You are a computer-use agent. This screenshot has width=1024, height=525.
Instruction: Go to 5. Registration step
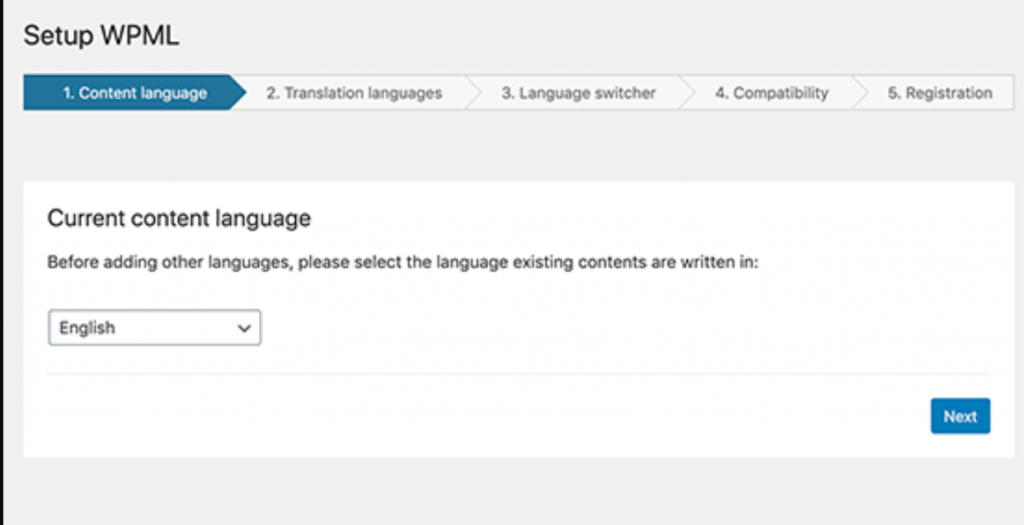click(940, 93)
